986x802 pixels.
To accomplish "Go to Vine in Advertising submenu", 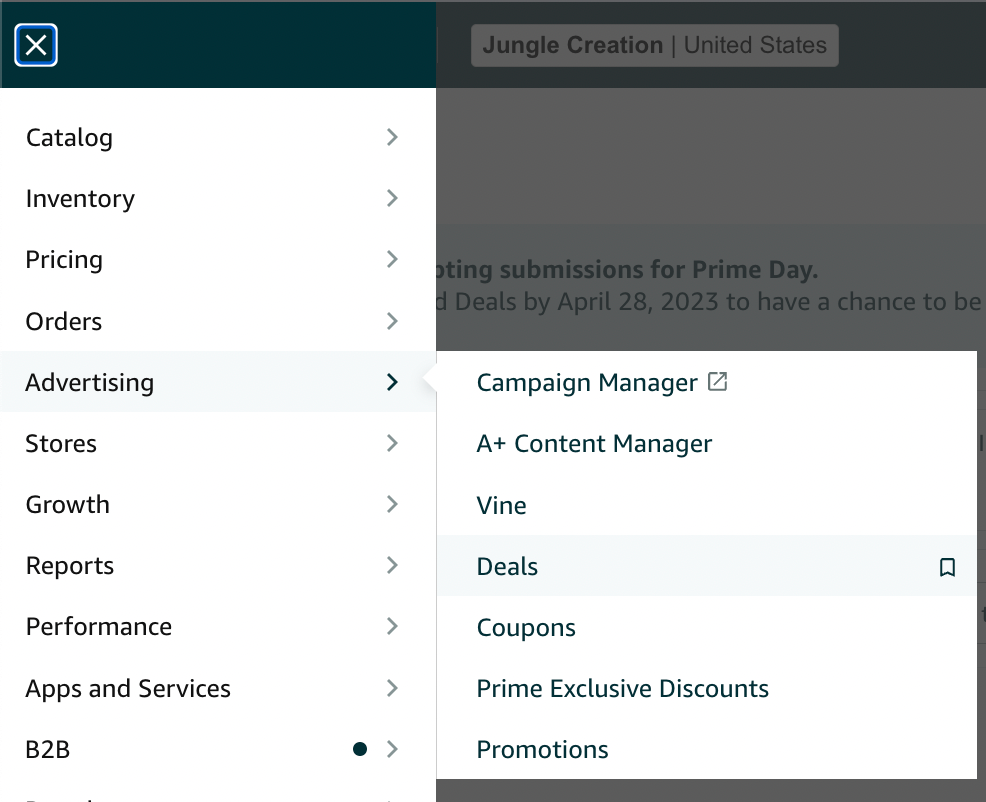I will 501,505.
